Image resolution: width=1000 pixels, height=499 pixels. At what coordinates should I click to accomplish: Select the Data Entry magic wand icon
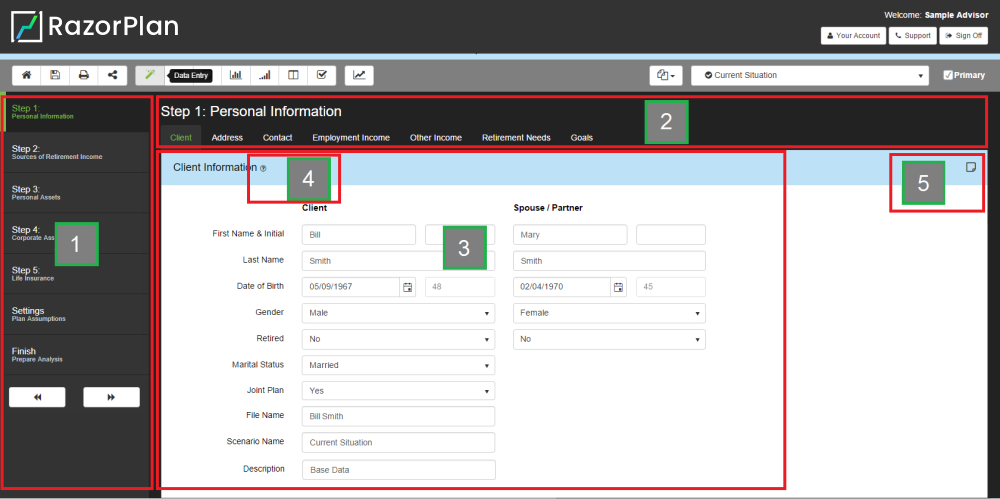[149, 75]
